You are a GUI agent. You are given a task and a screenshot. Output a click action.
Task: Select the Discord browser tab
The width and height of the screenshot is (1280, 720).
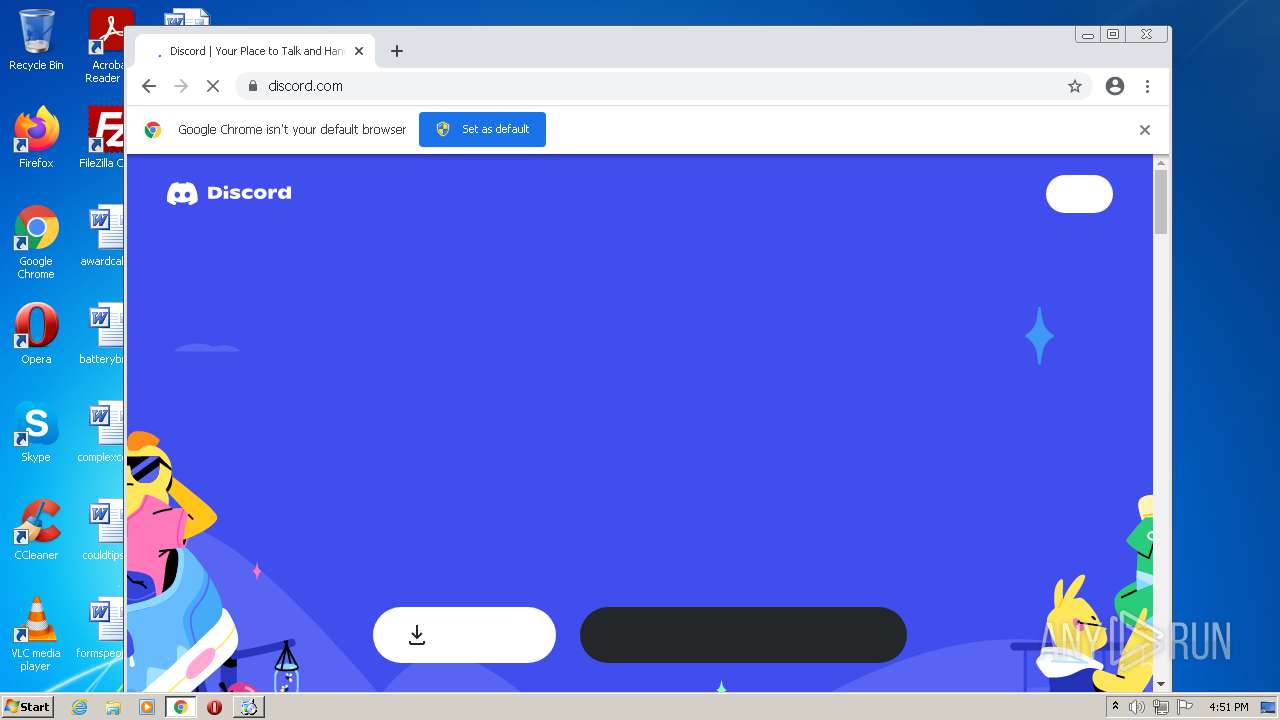point(254,51)
